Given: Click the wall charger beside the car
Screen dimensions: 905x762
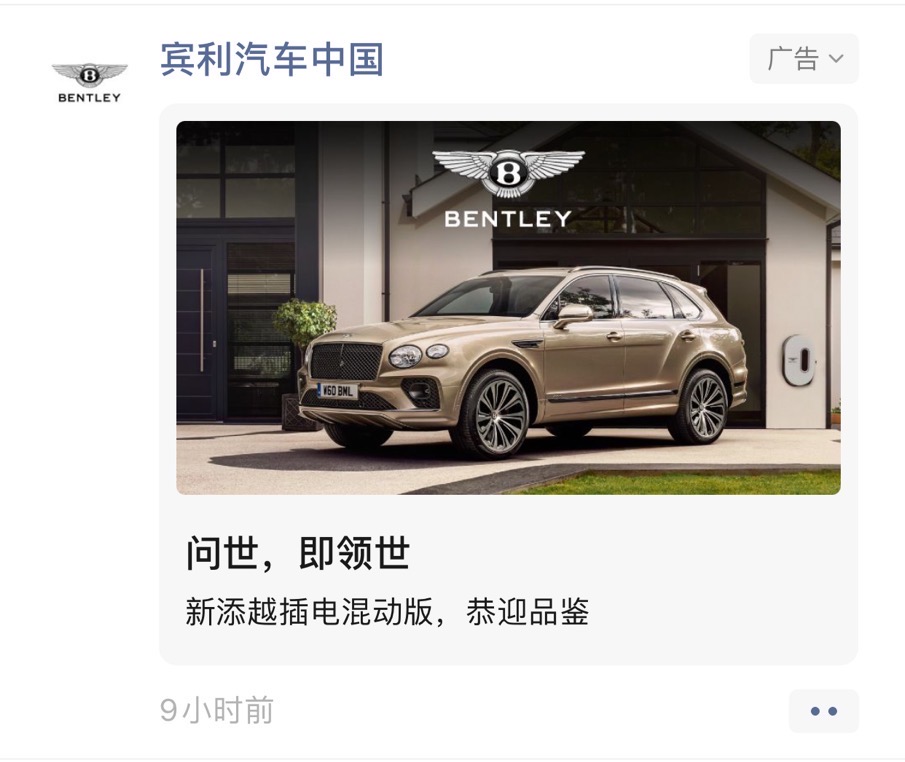Looking at the screenshot, I should (799, 360).
